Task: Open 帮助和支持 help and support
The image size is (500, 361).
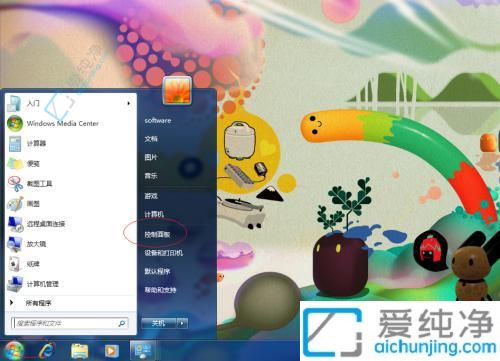Action: click(160, 290)
